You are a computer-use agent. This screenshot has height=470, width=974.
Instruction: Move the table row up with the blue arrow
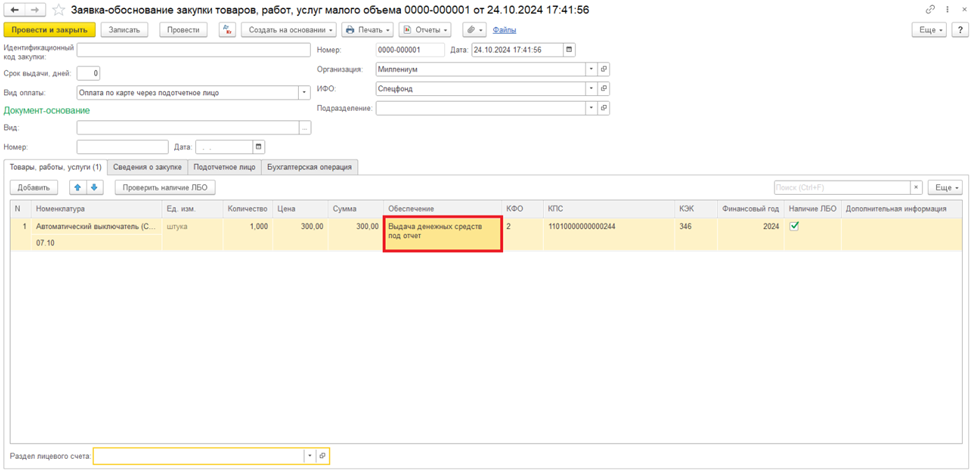[78, 187]
